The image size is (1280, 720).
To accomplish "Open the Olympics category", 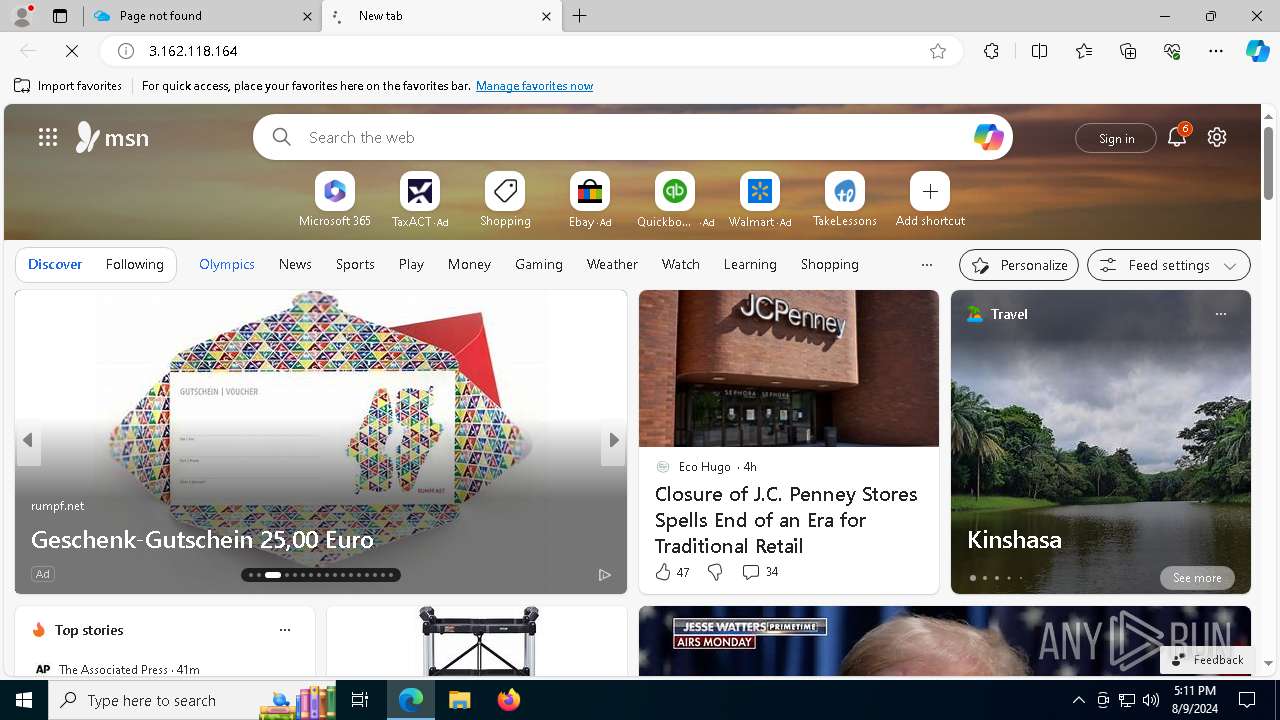I will coord(227,264).
